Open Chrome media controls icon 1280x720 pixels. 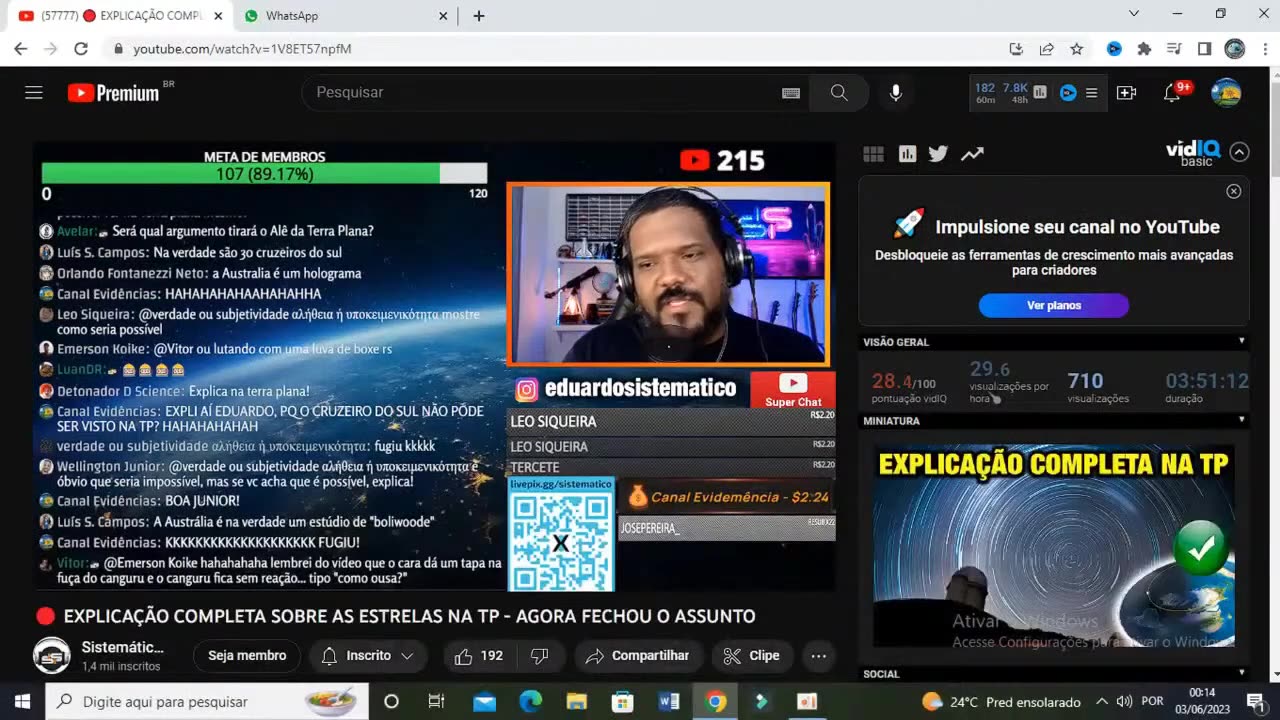pos(1174,48)
